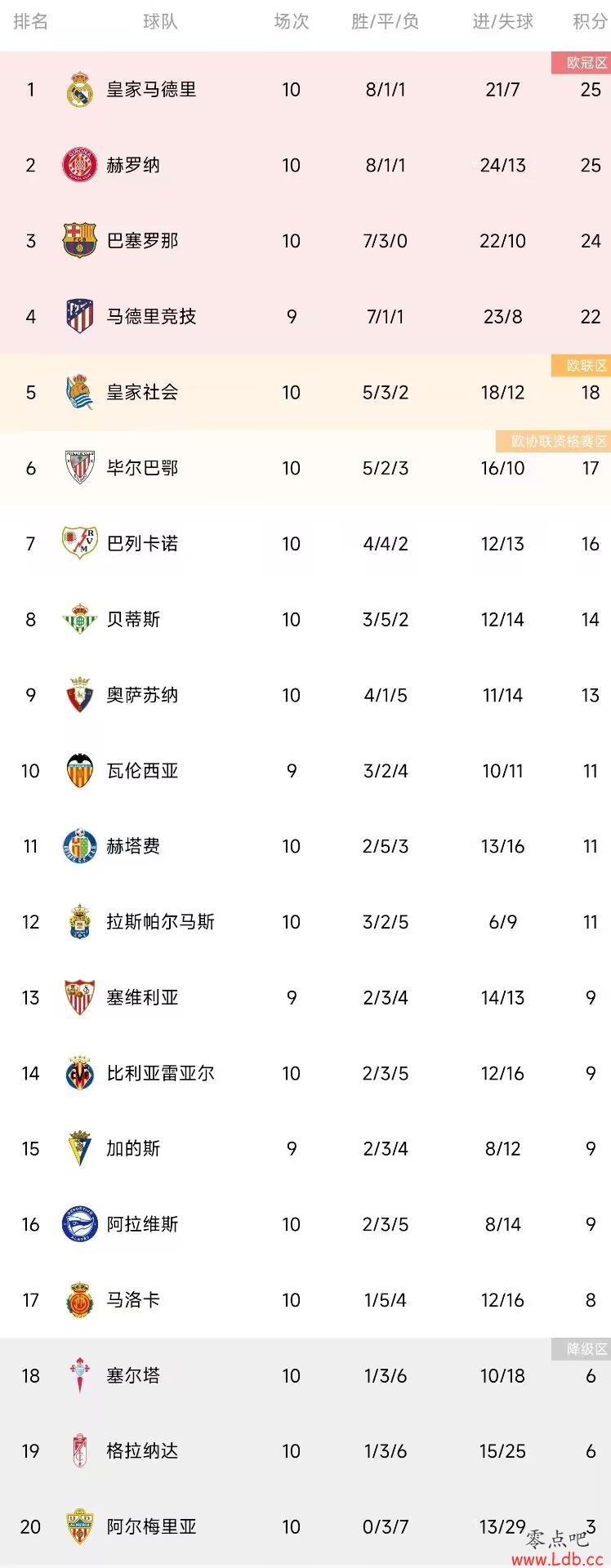Tap the Valencia bat crest icon
Viewport: 611px width, 1568px height.
click(80, 770)
